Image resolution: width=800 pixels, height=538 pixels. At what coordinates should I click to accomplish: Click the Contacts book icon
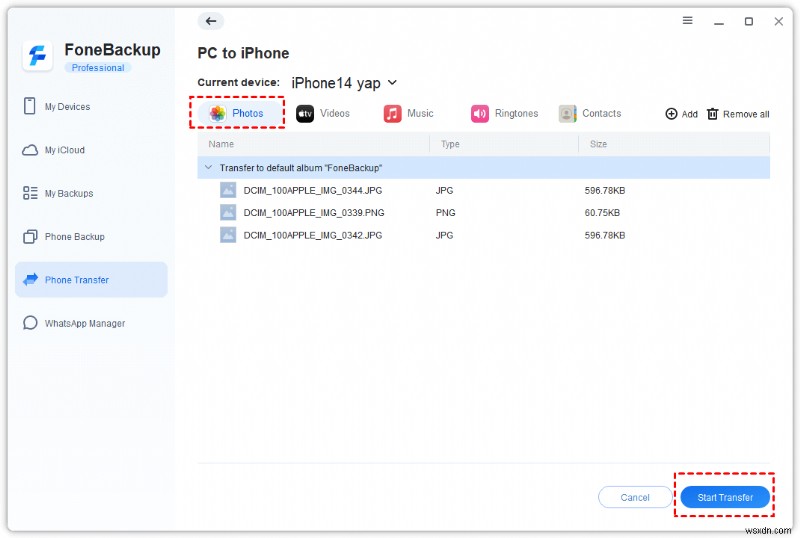tap(567, 113)
